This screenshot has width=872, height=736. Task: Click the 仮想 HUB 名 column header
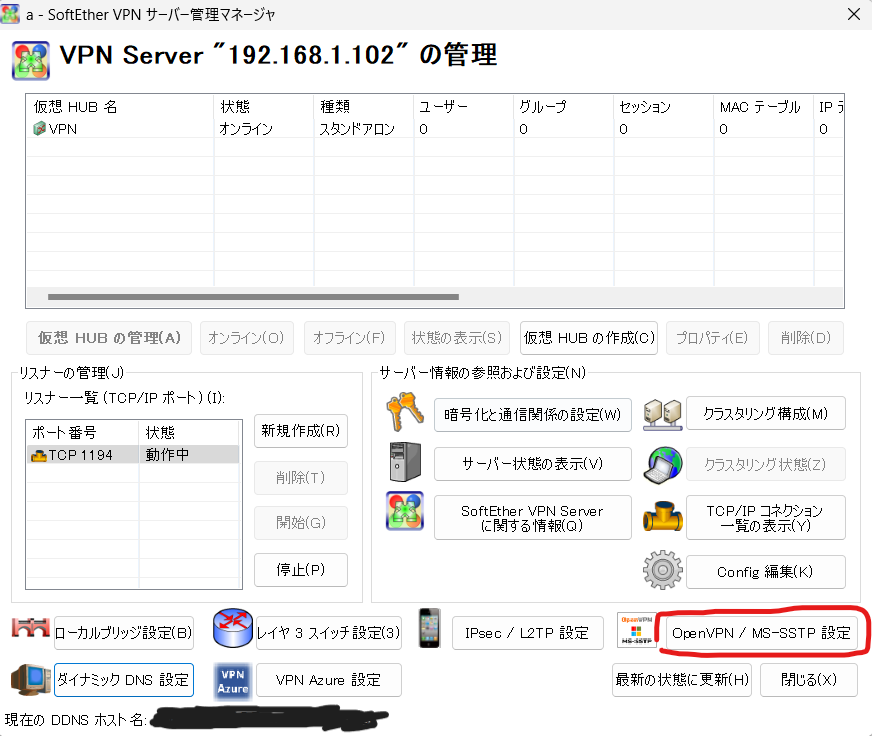click(120, 106)
